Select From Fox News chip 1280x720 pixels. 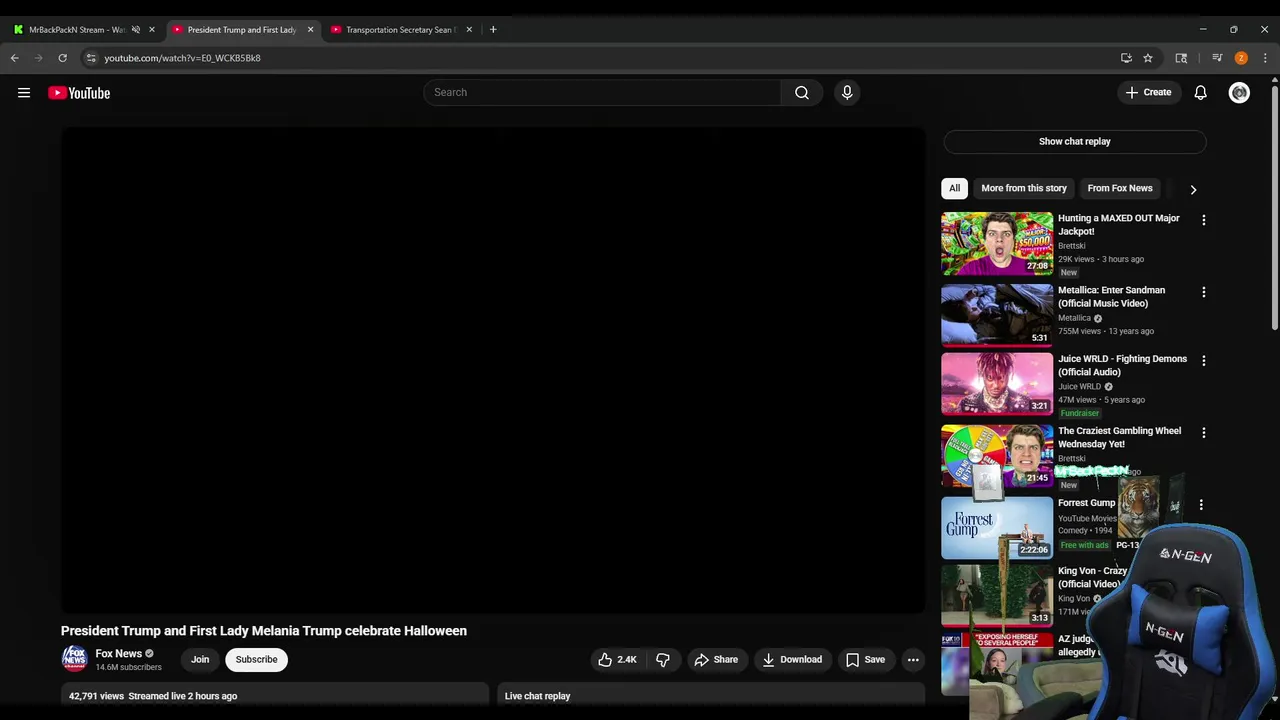point(1120,188)
